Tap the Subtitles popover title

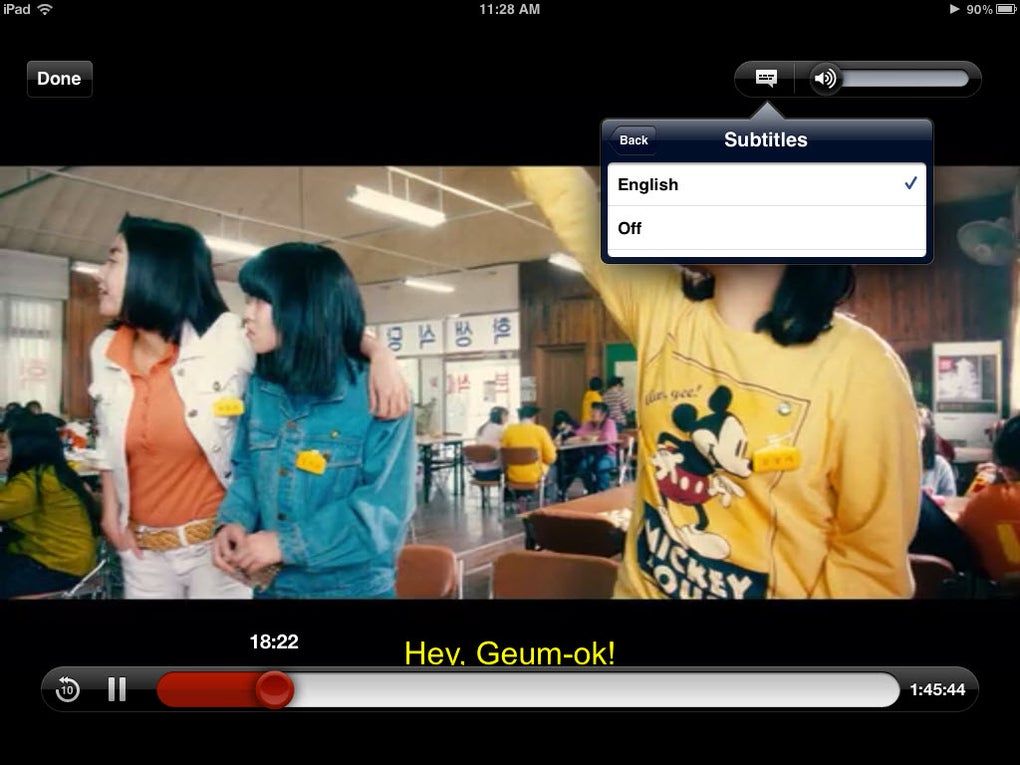coord(766,140)
